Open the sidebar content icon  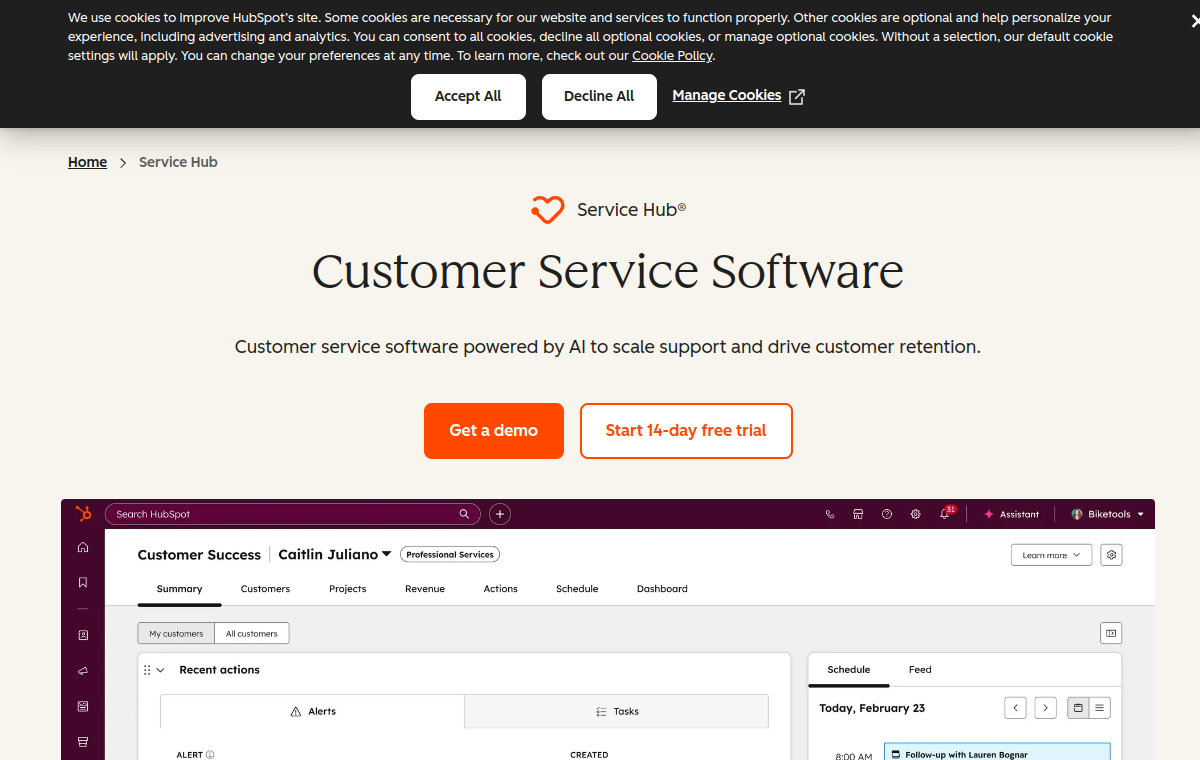coord(83,706)
